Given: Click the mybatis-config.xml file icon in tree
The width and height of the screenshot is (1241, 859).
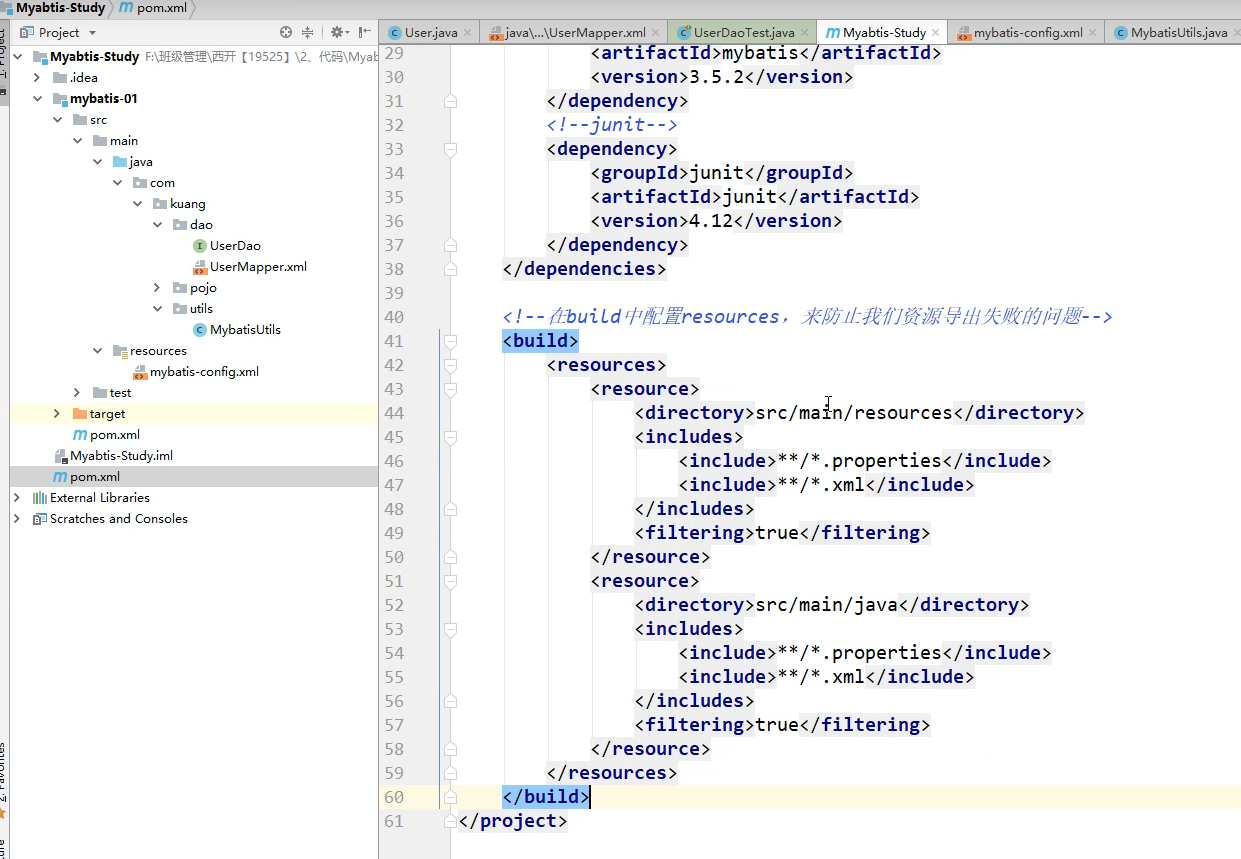Looking at the screenshot, I should click(x=140, y=372).
